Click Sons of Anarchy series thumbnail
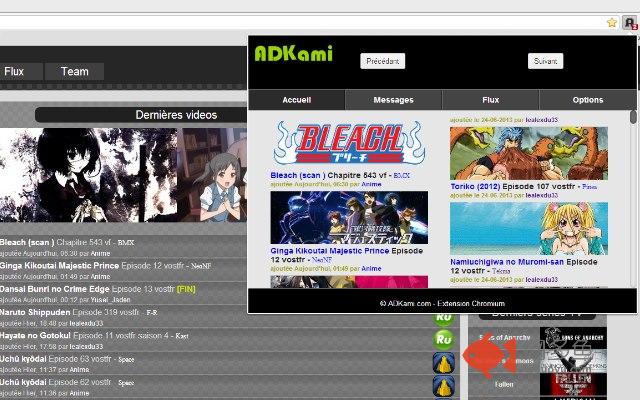 coord(573,338)
